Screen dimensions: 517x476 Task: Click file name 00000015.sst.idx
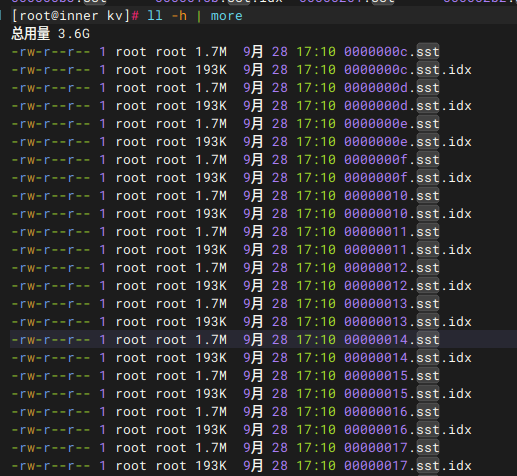point(408,394)
